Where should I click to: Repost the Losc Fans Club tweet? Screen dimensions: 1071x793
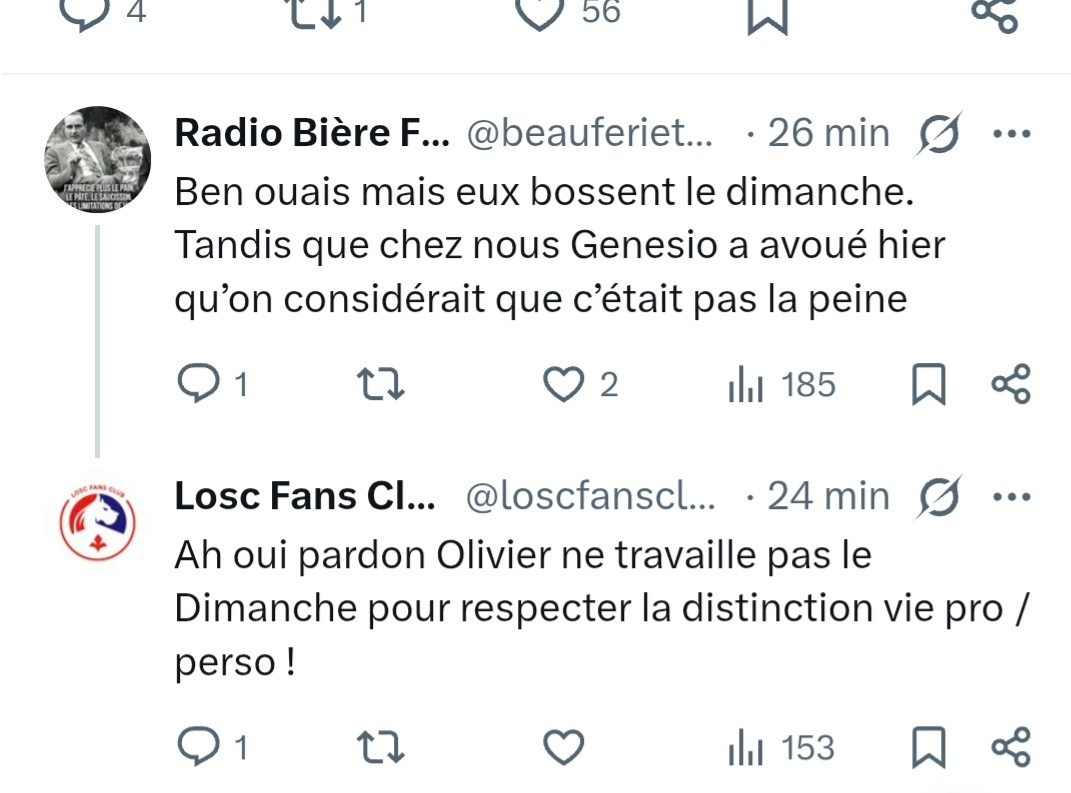coord(380,747)
